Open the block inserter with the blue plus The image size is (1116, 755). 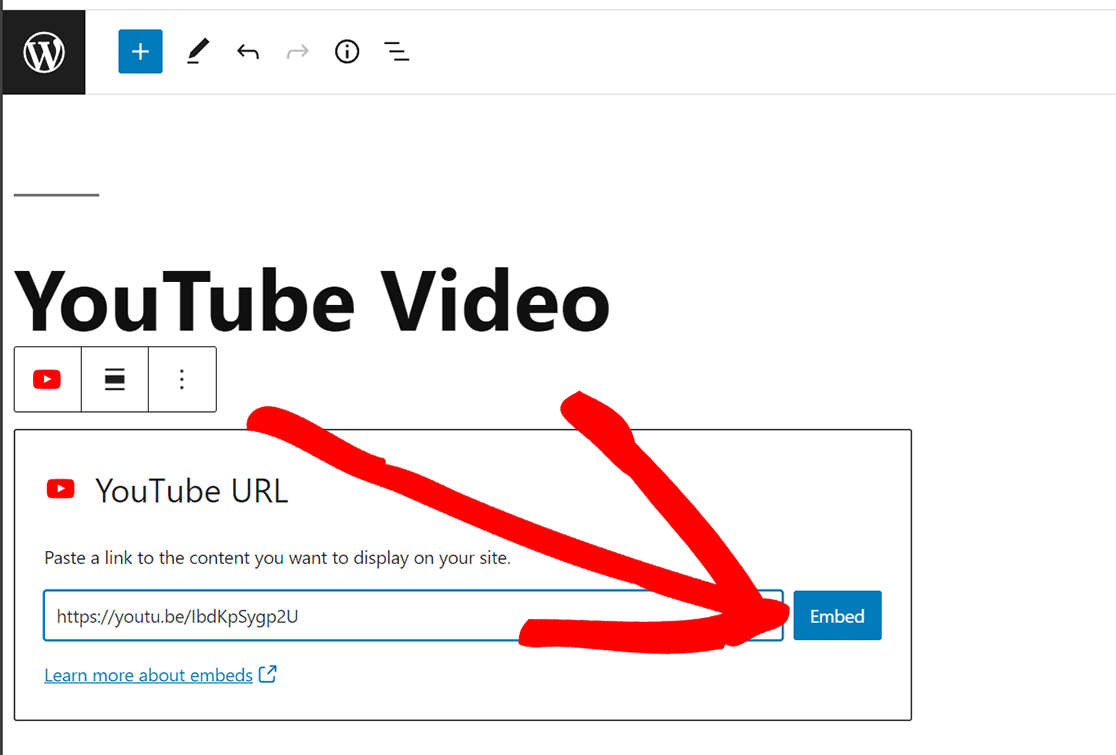pos(140,51)
